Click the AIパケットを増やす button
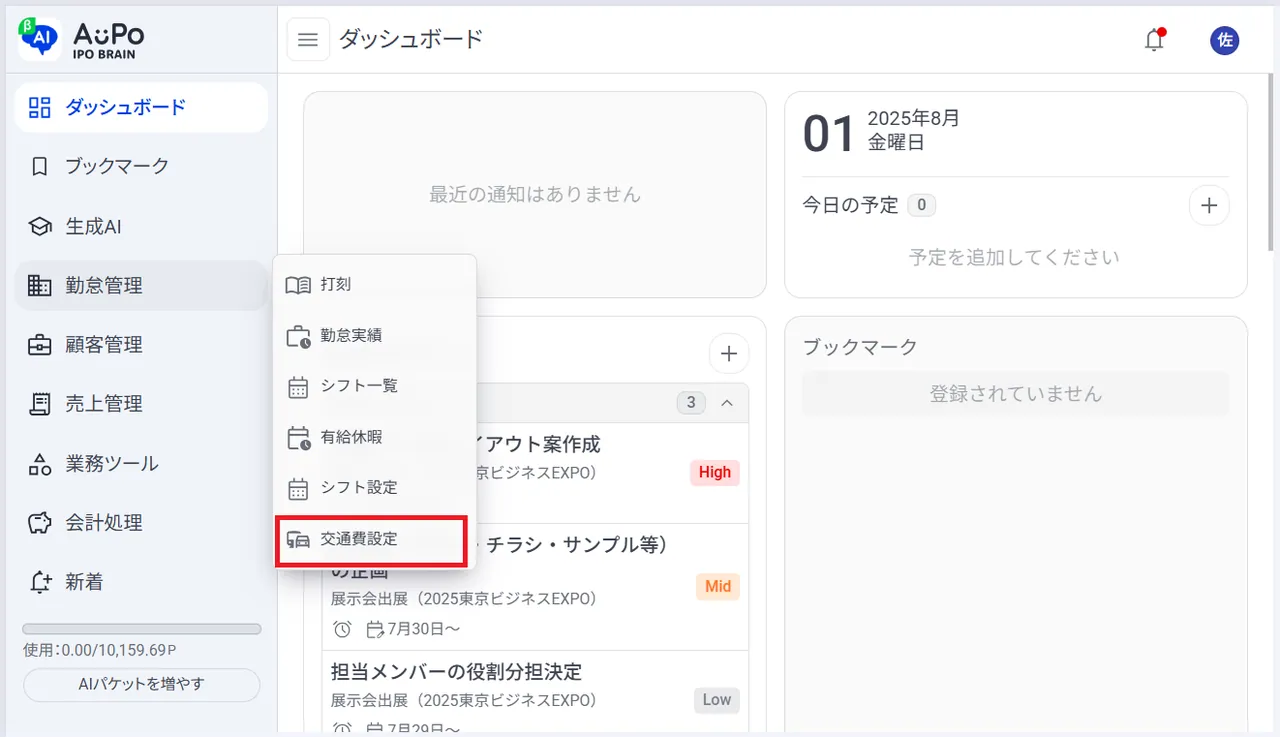The width and height of the screenshot is (1280, 737). point(141,685)
